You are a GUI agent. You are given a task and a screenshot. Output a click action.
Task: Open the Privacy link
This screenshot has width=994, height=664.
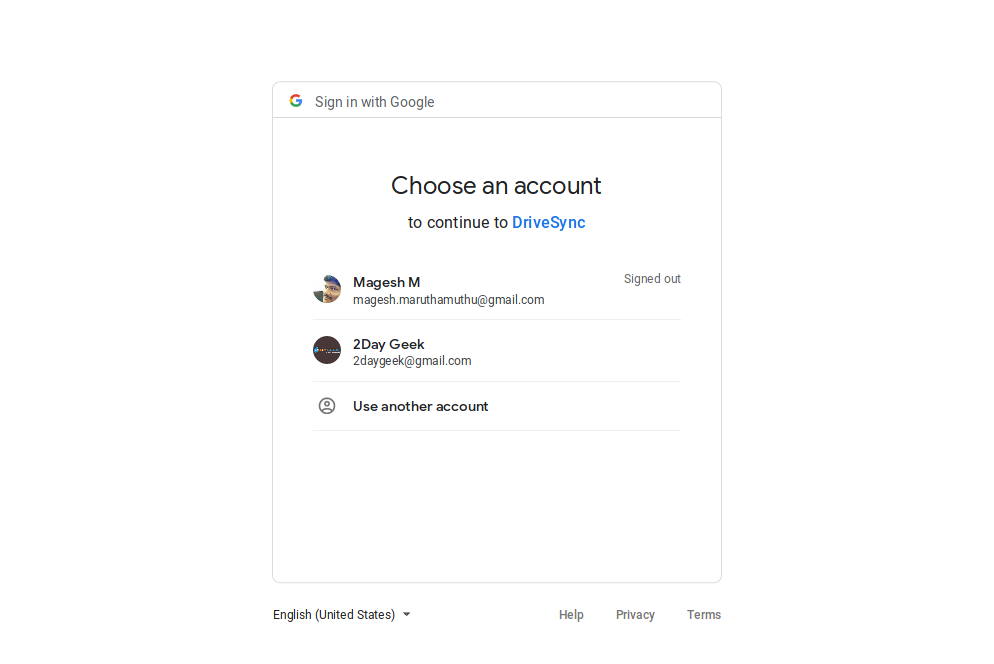[635, 615]
